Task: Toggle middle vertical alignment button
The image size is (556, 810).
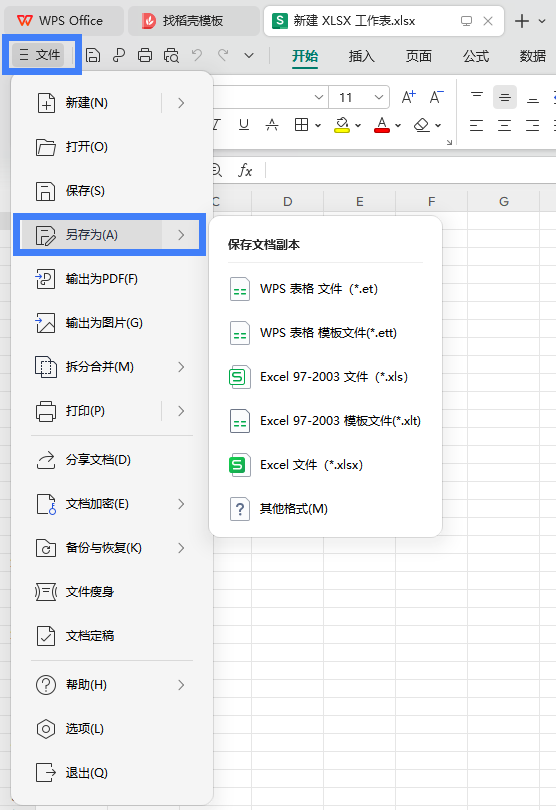Action: [505, 97]
